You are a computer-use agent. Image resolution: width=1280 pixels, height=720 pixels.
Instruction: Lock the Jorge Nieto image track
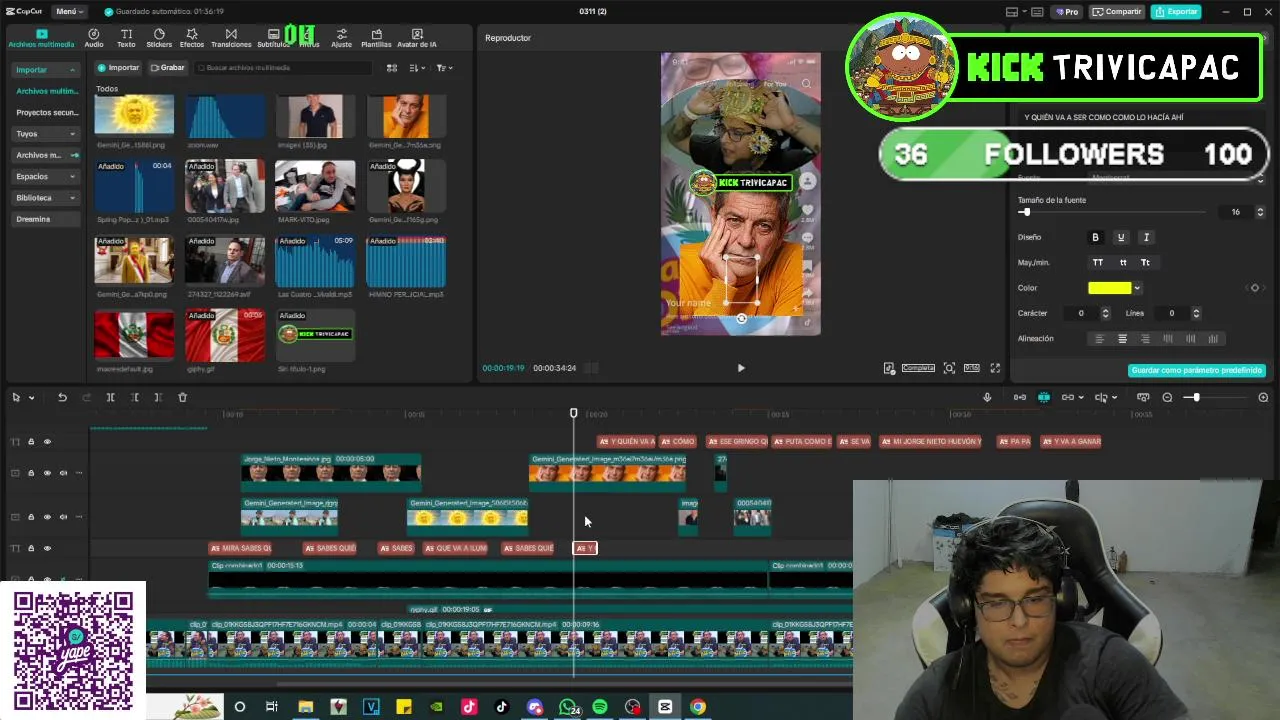31,473
